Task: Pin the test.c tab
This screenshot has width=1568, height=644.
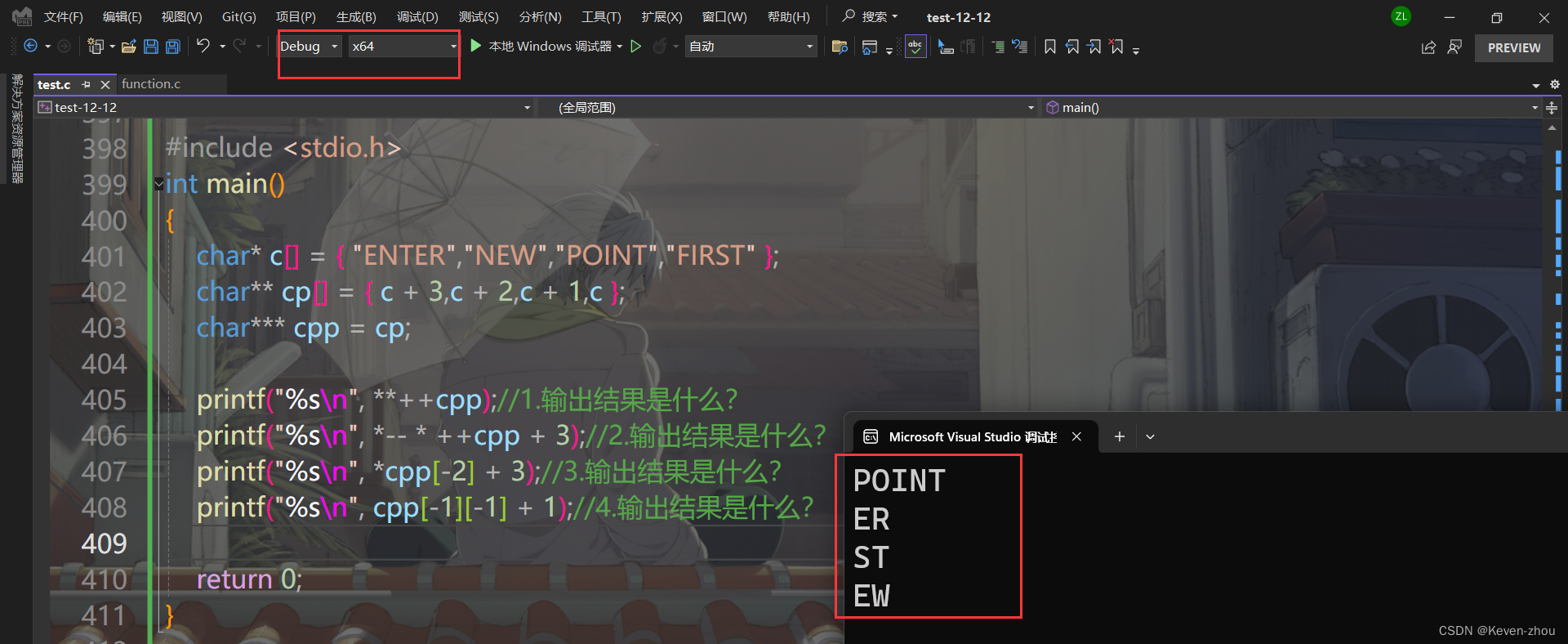Action: click(86, 84)
